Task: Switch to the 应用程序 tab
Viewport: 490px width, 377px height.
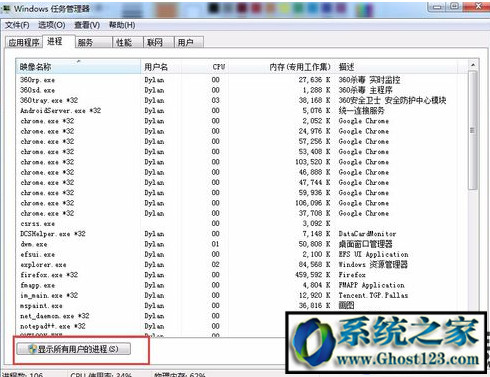Action: [x=24, y=42]
